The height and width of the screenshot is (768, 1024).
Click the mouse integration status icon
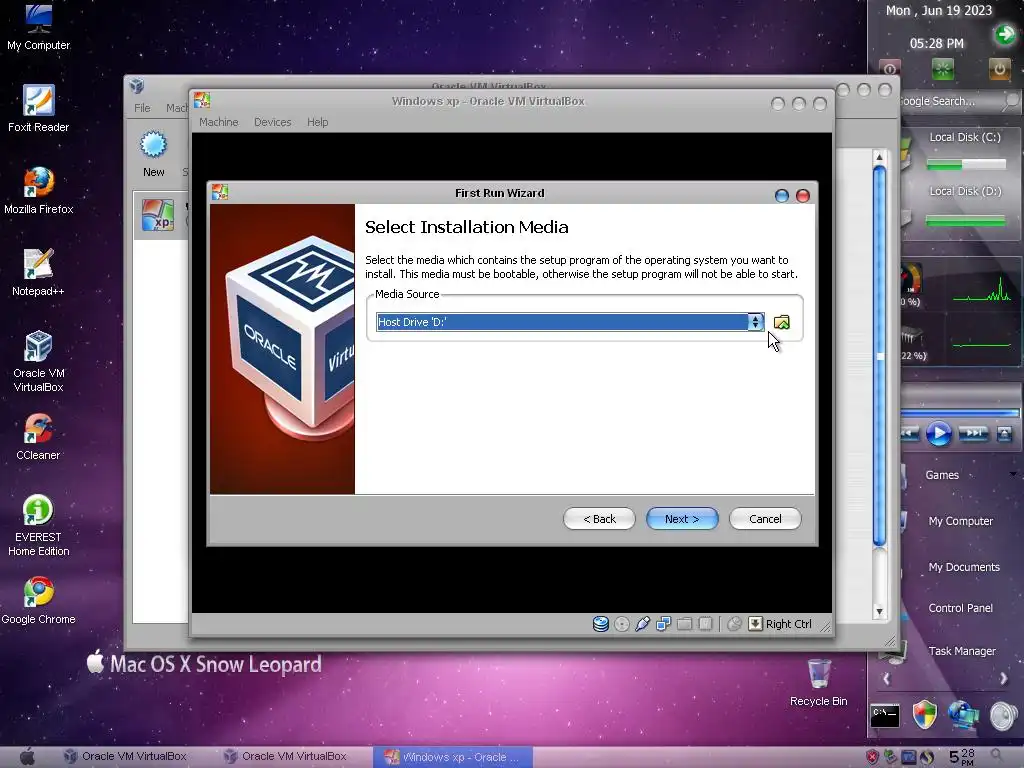(x=734, y=624)
